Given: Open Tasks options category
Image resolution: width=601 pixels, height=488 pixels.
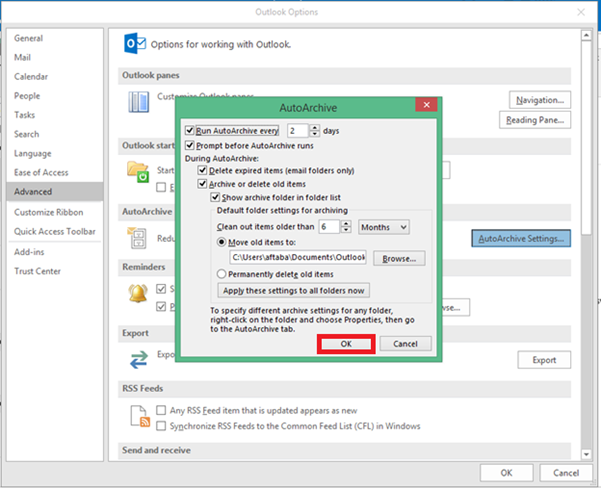Looking at the screenshot, I should pyautogui.click(x=54, y=115).
